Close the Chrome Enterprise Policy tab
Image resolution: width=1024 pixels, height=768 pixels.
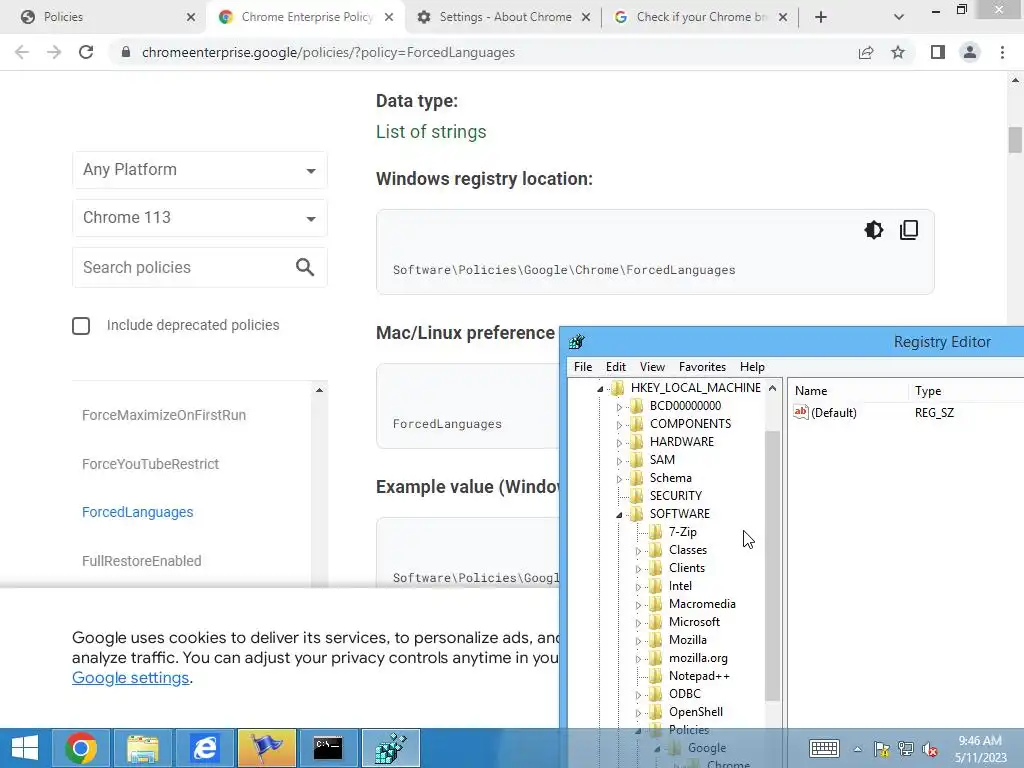click(389, 17)
